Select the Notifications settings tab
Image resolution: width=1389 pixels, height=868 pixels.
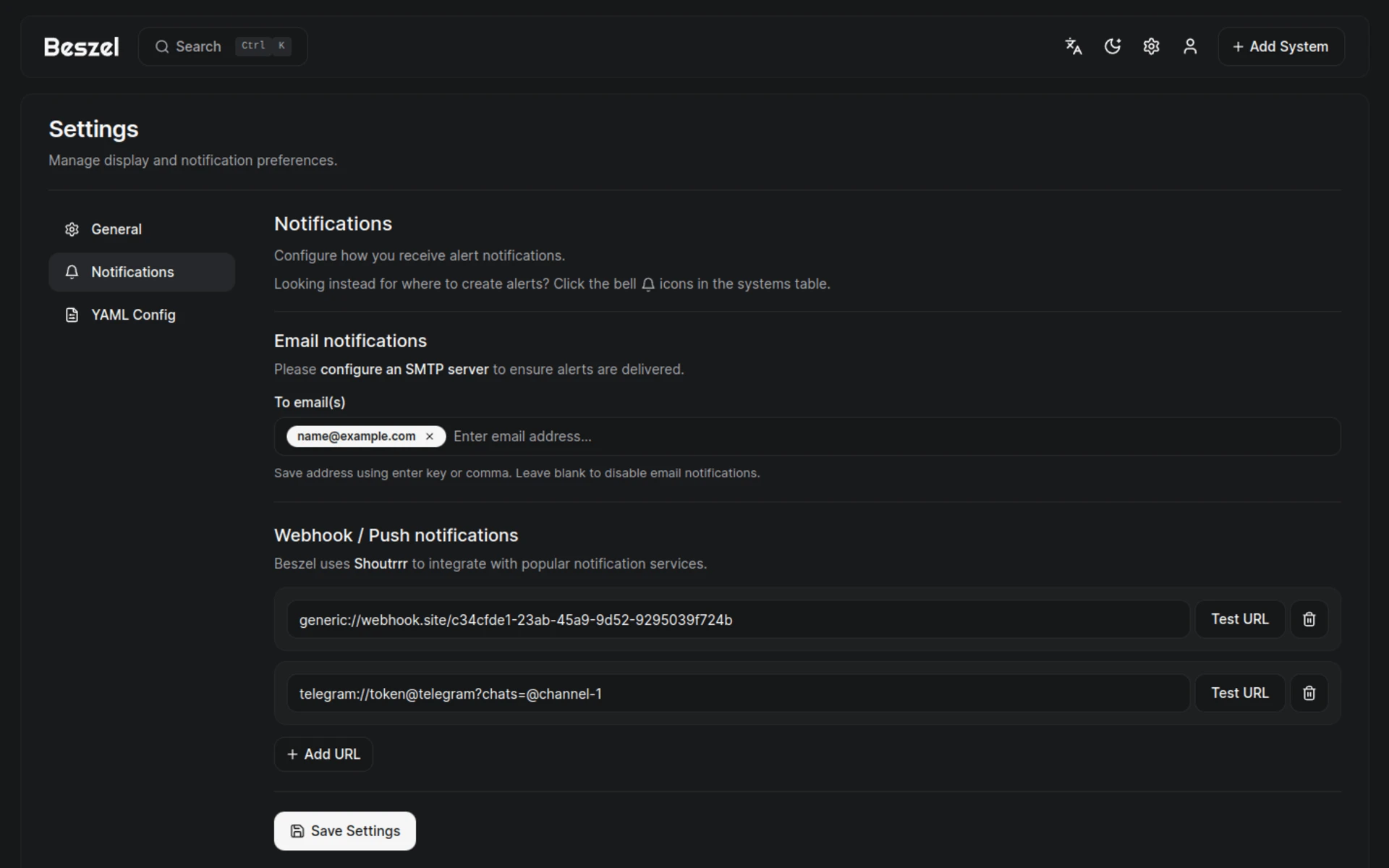pyautogui.click(x=142, y=272)
